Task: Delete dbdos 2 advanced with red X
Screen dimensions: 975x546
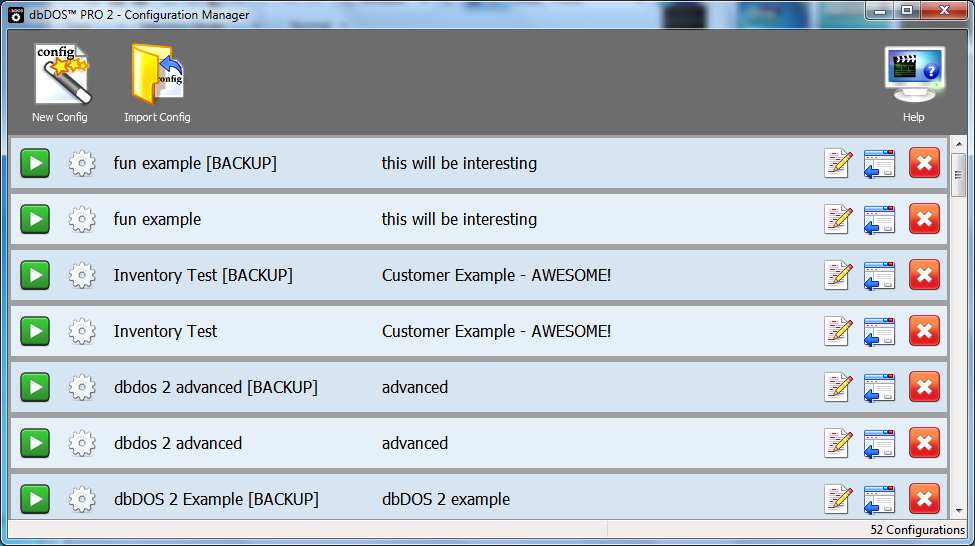Action: click(x=924, y=443)
